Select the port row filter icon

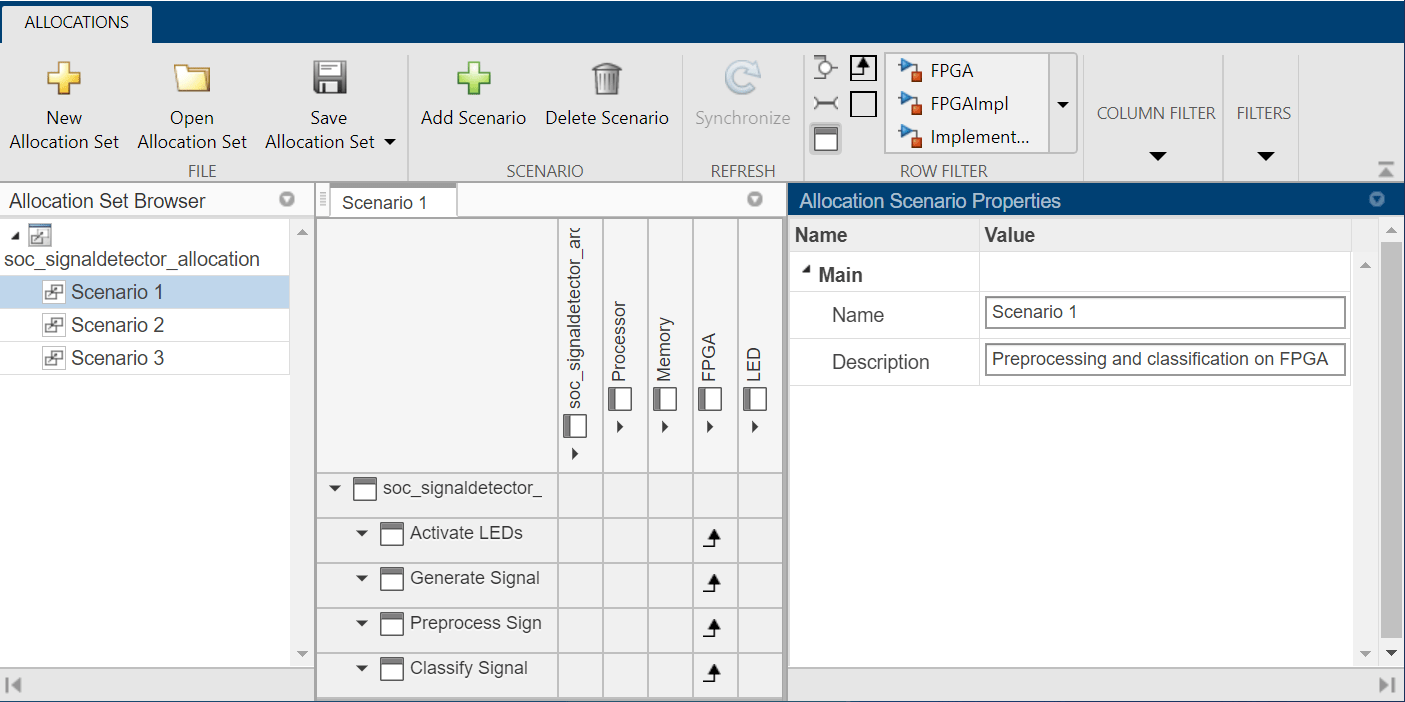point(825,69)
